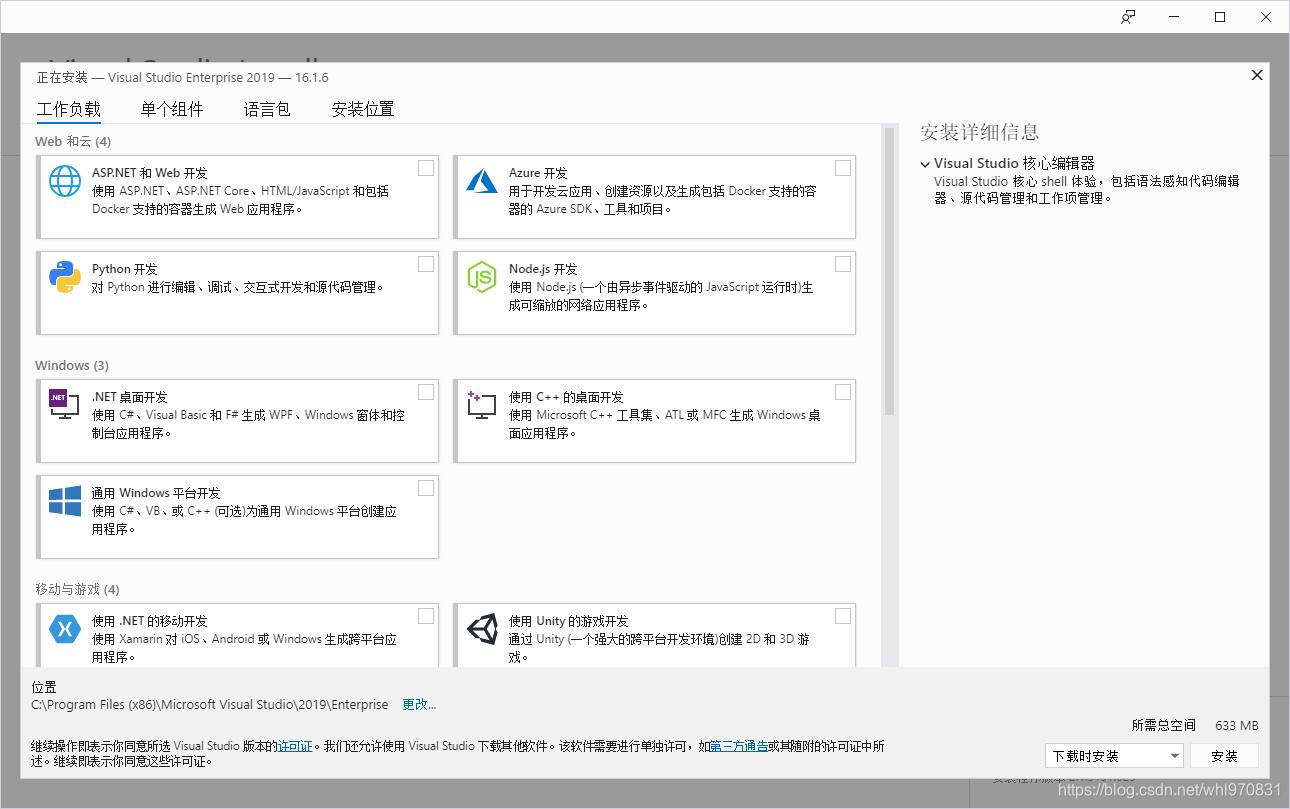This screenshot has width=1290, height=809.
Task: Open the 第三方通告 third-party notices link
Action: [739, 746]
